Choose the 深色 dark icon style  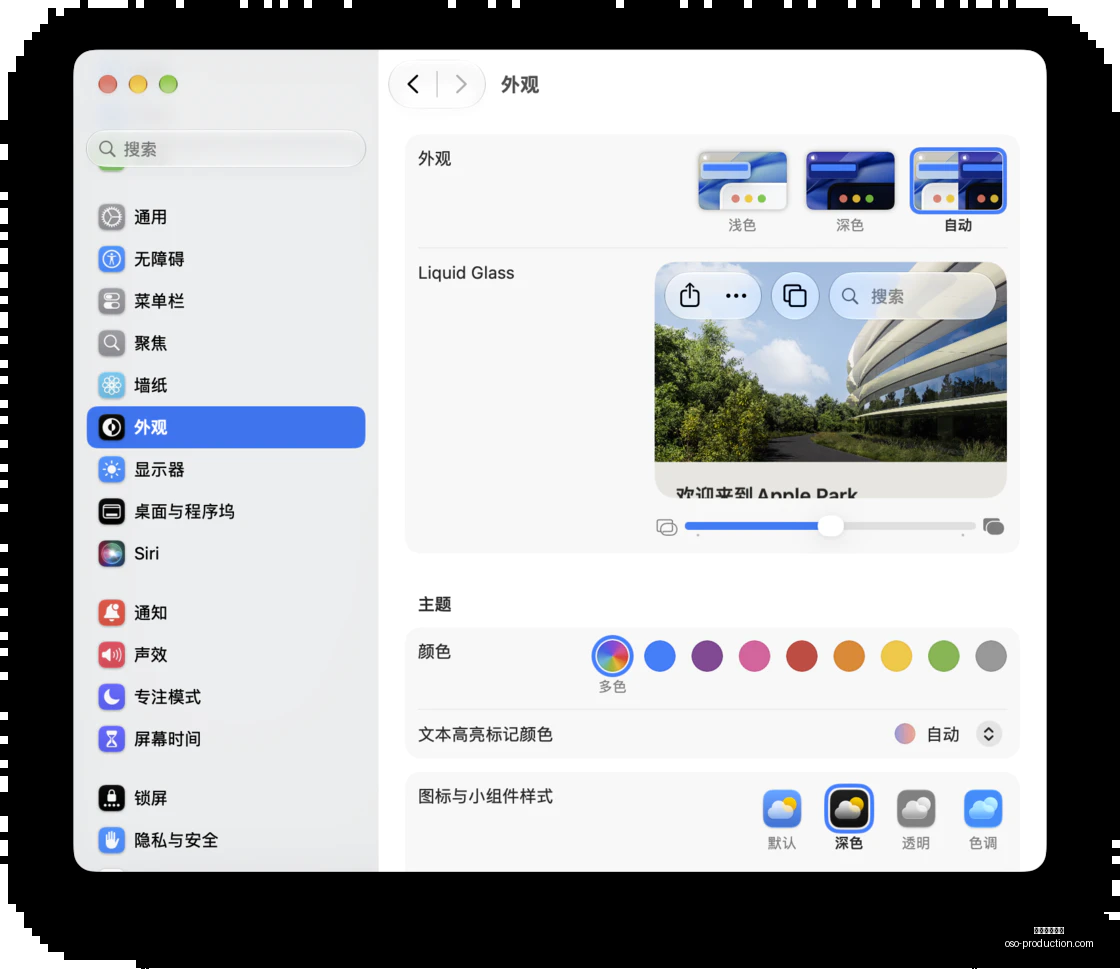click(x=849, y=809)
